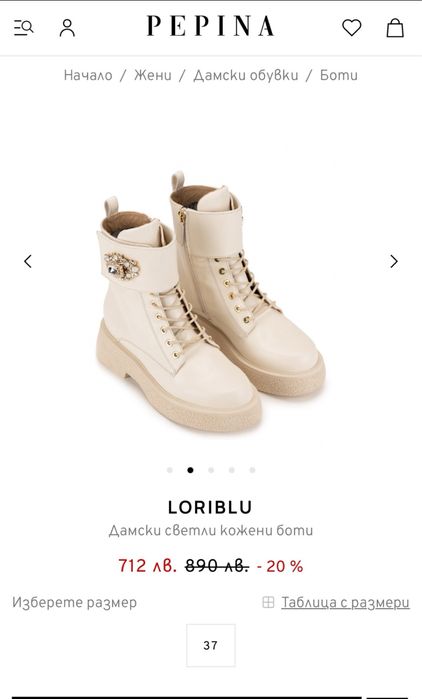
Task: Select size 37
Action: click(211, 645)
